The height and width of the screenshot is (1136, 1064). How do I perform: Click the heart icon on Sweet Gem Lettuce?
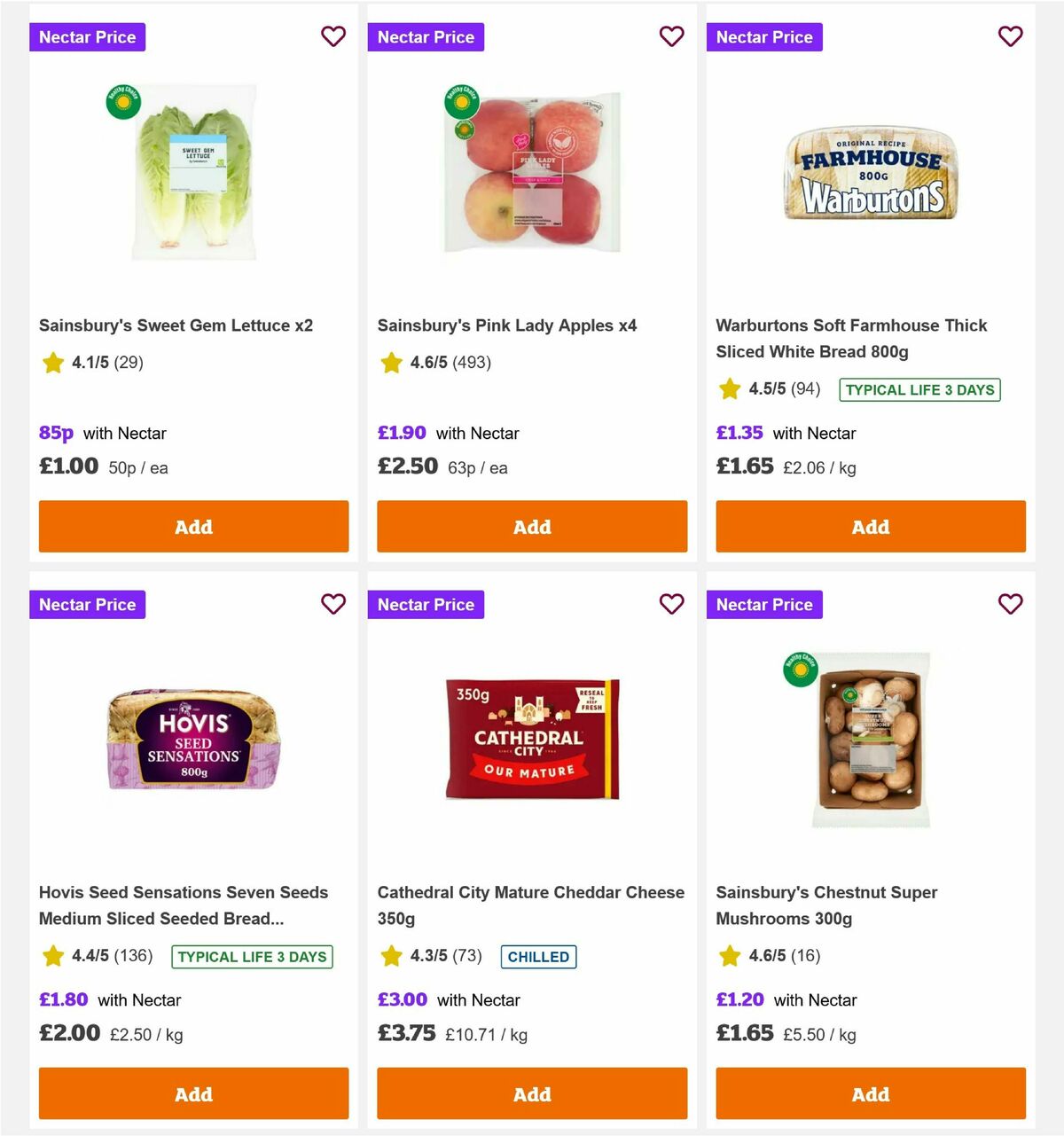[x=333, y=36]
